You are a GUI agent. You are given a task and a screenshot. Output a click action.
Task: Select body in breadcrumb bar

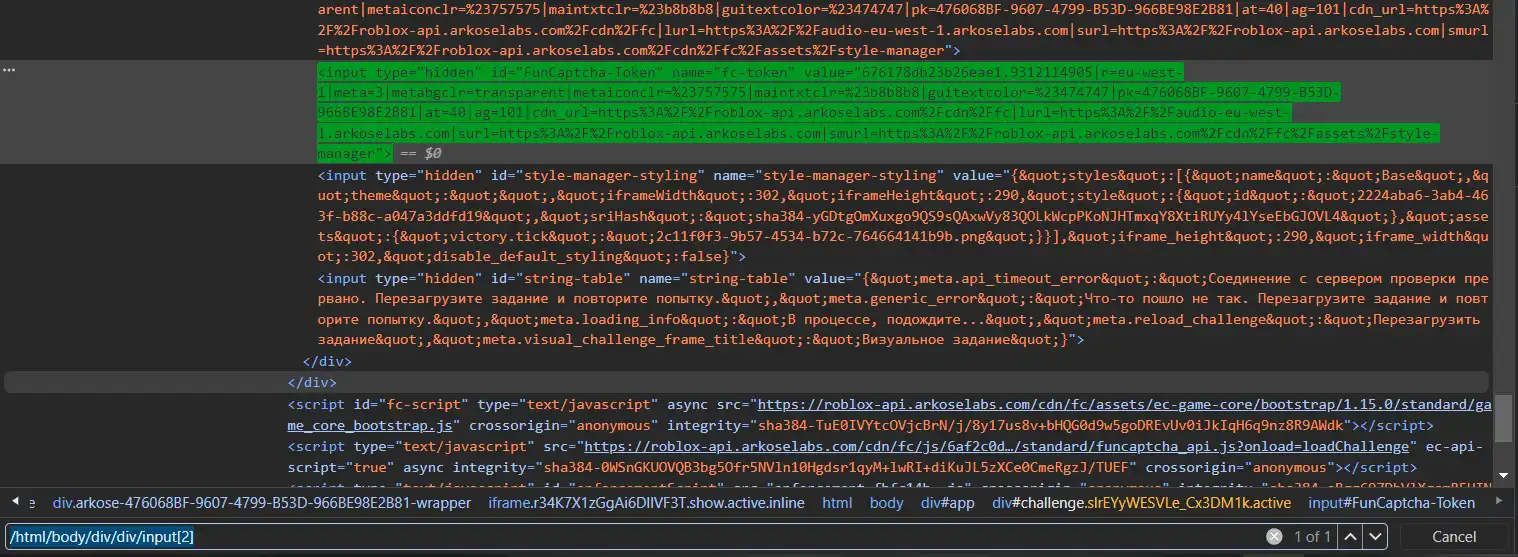(x=886, y=503)
